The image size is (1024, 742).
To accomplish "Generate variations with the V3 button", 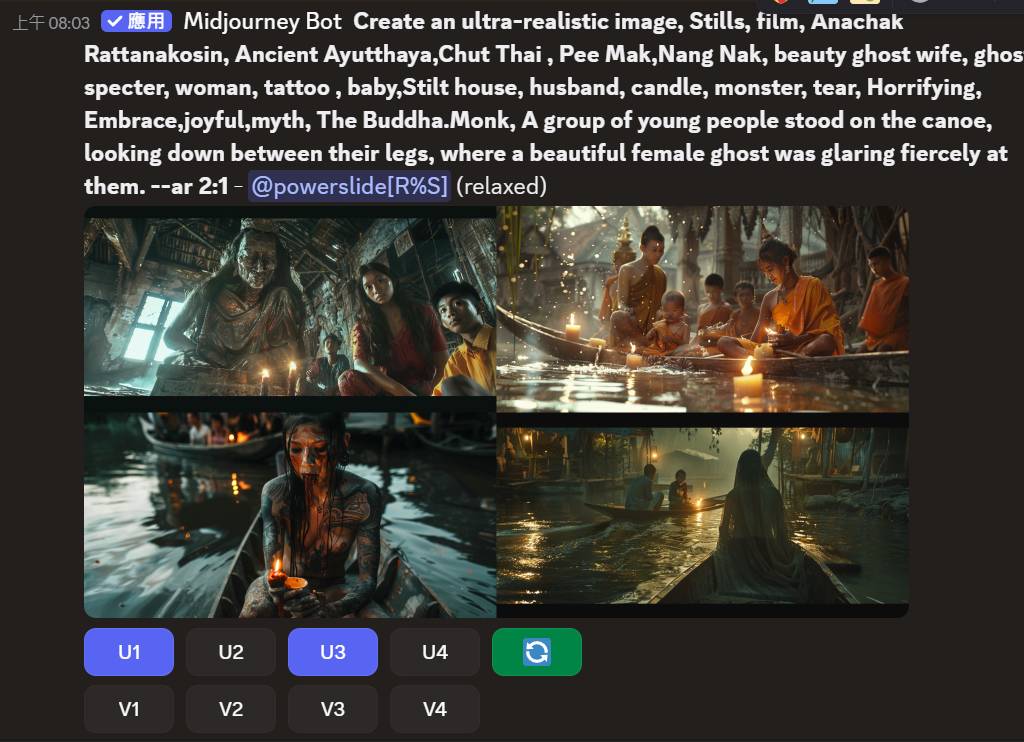I will tap(332, 709).
